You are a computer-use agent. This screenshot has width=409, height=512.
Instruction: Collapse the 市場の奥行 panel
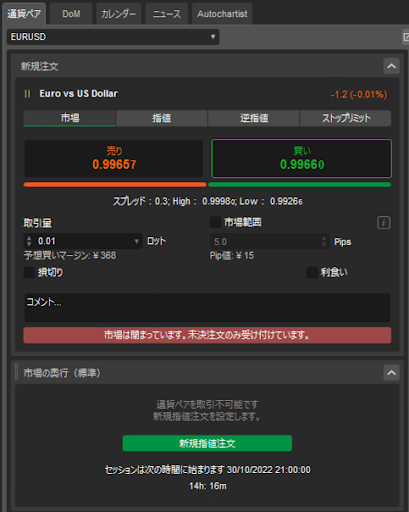(x=391, y=373)
